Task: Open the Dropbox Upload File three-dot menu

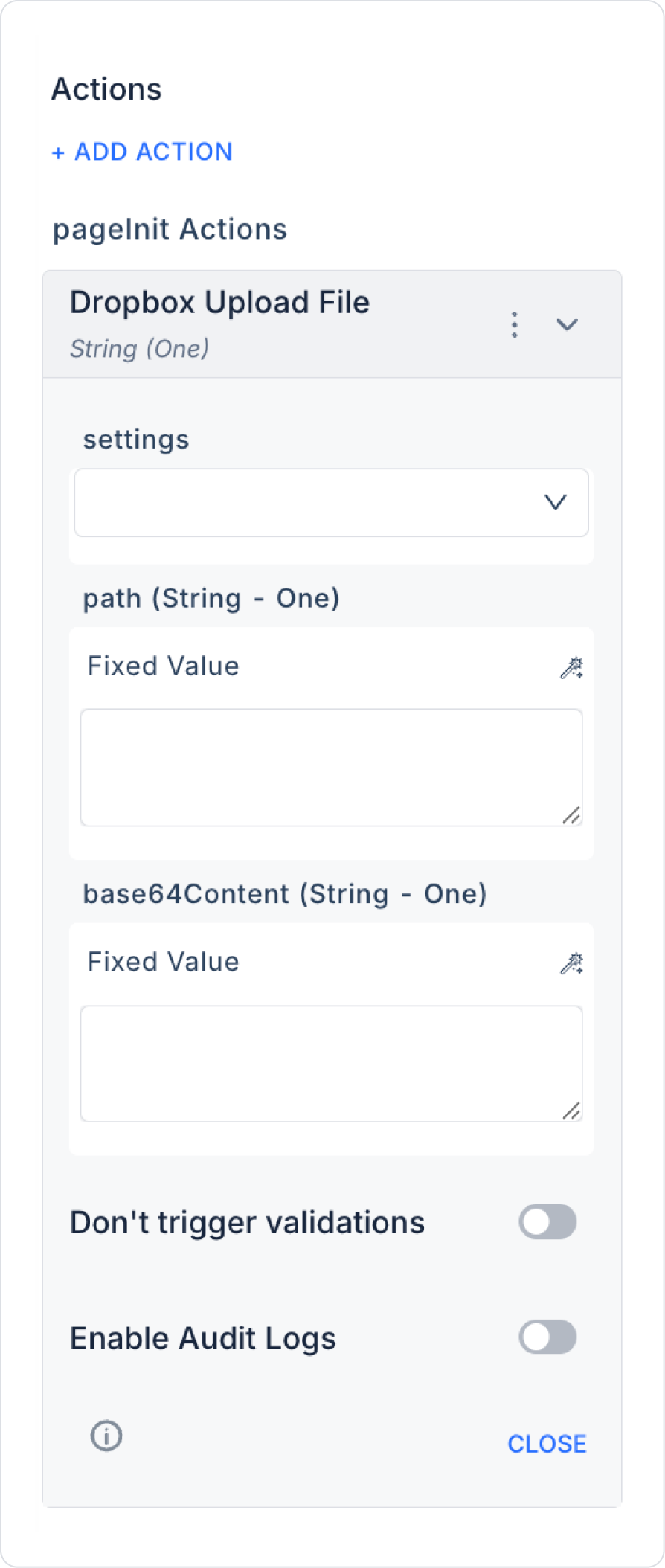Action: 514,325
